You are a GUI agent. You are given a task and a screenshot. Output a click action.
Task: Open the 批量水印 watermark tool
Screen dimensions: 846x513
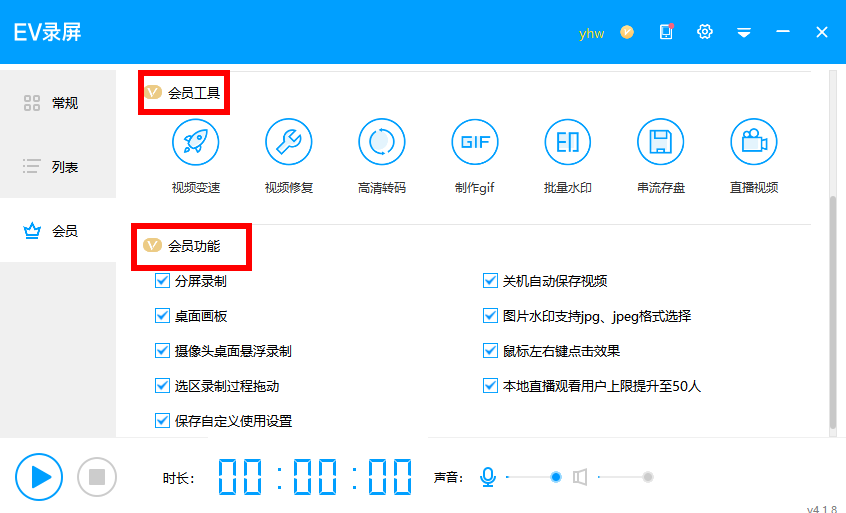[567, 142]
